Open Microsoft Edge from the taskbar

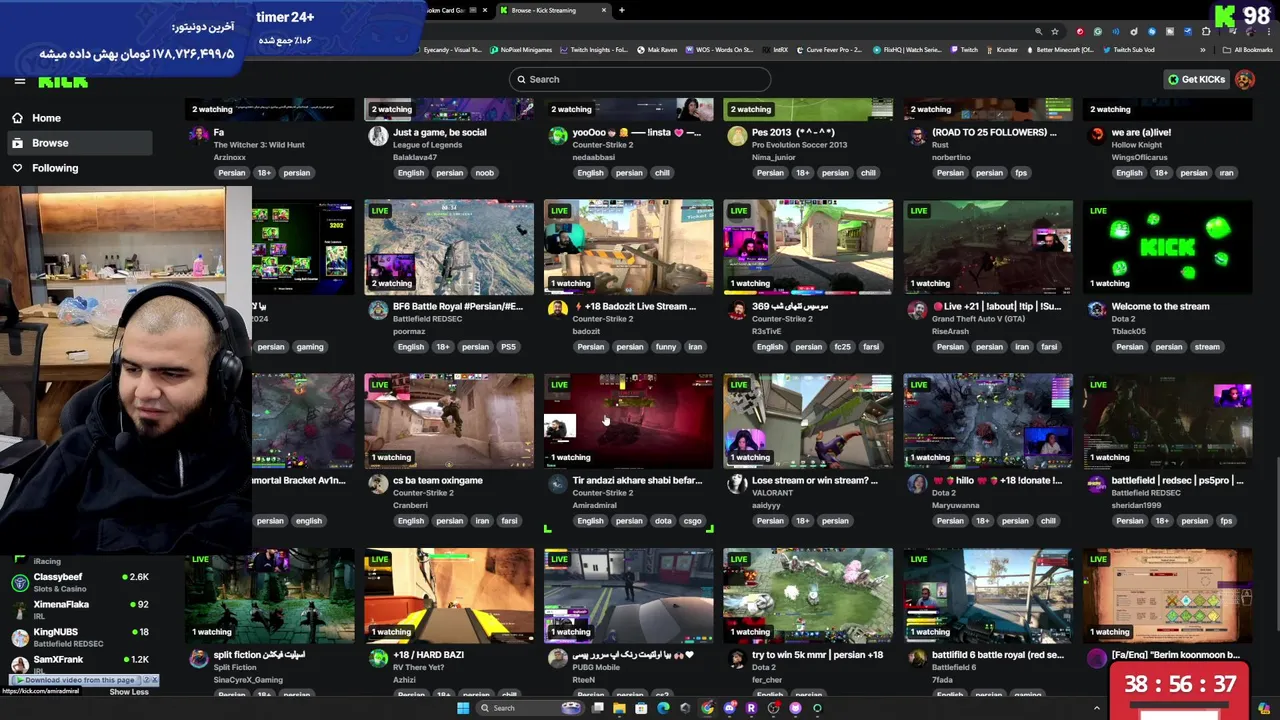[x=663, y=708]
